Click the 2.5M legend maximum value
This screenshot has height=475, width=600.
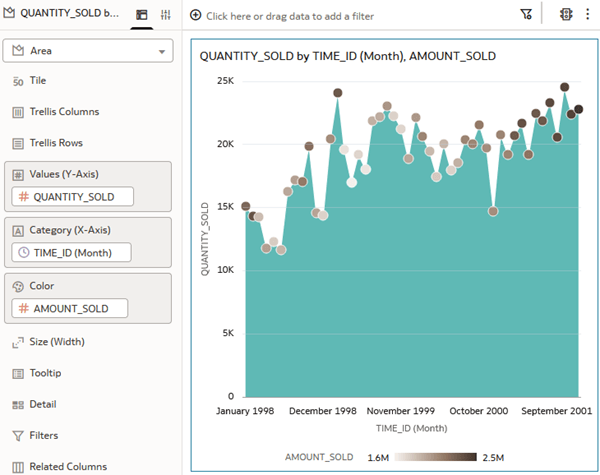click(x=493, y=457)
